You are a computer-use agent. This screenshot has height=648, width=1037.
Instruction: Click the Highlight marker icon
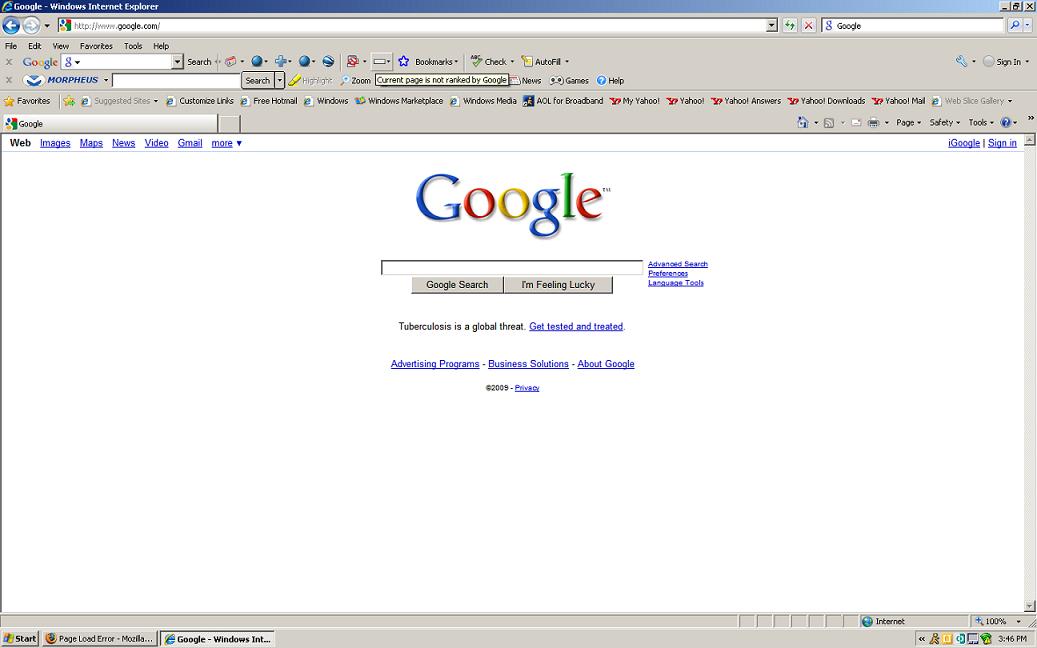coord(294,81)
